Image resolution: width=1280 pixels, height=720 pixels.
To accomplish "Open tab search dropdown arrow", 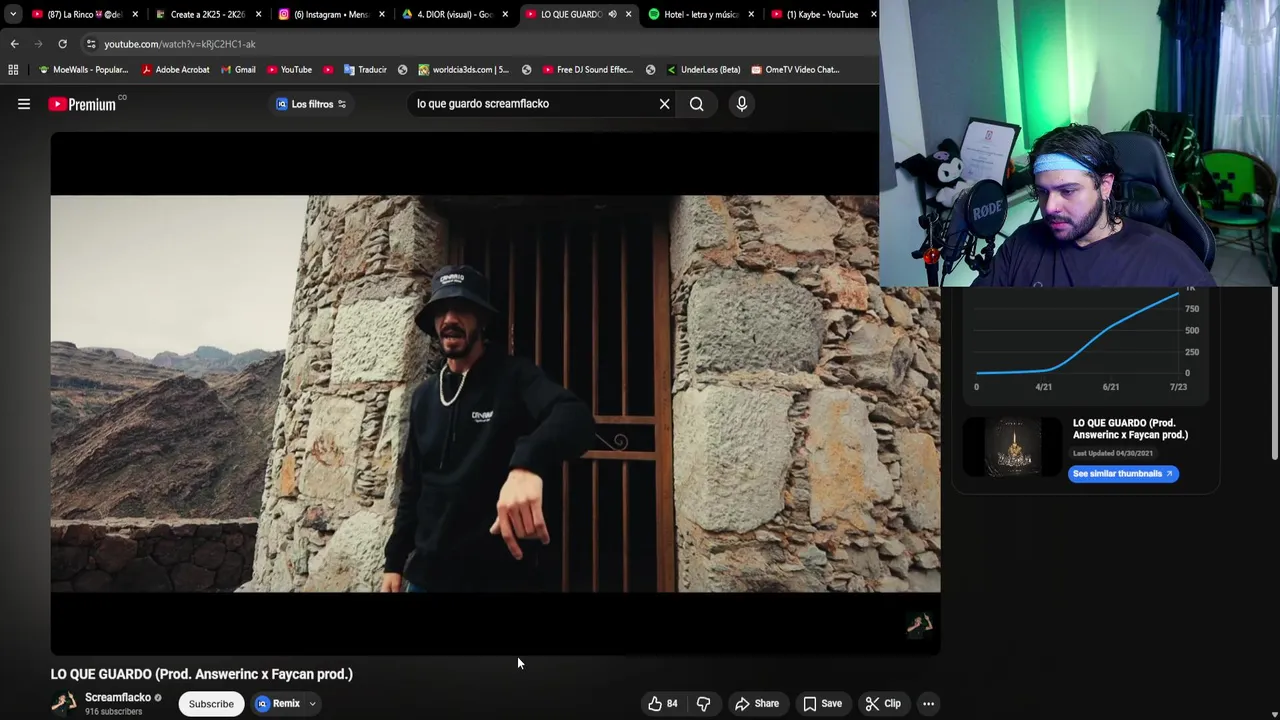I will (x=13, y=14).
